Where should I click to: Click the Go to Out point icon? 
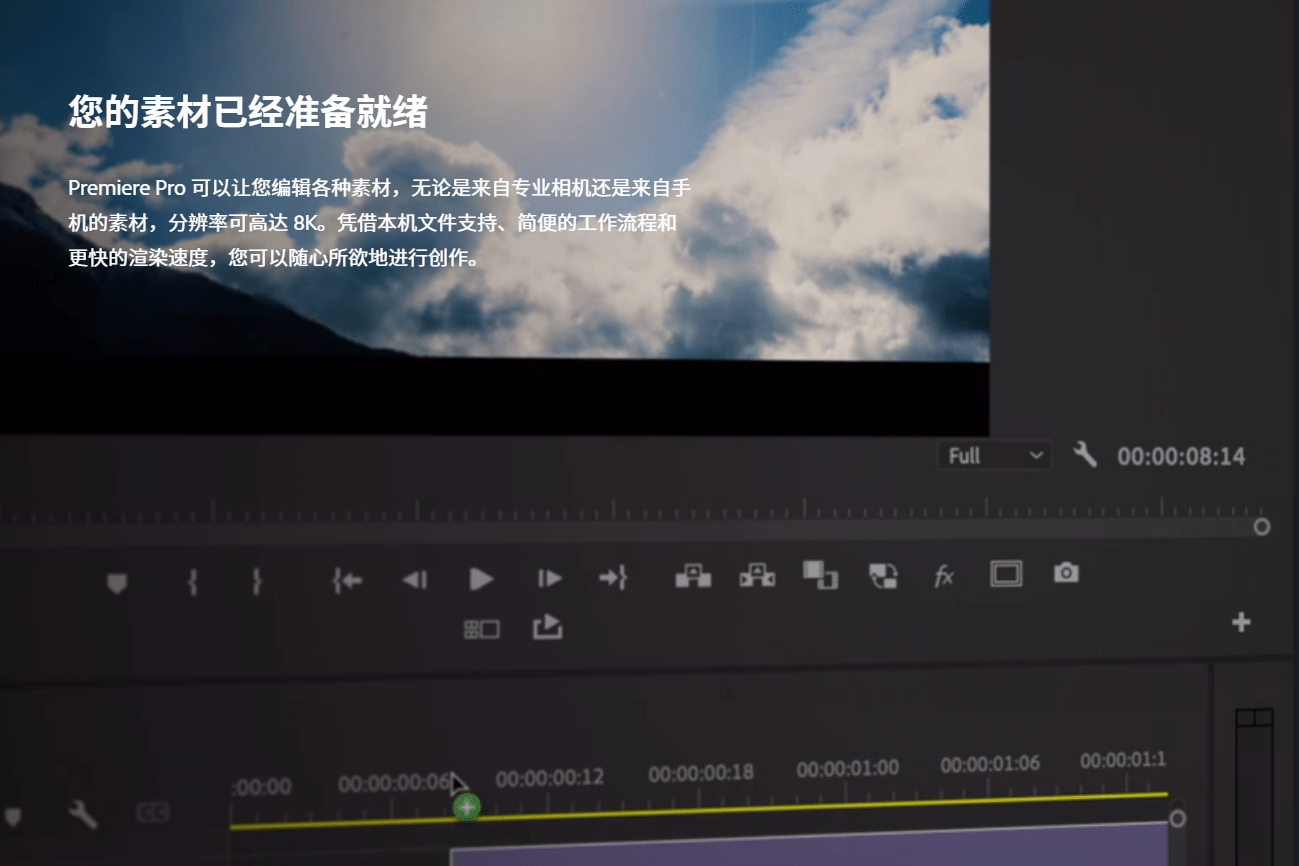coord(612,577)
